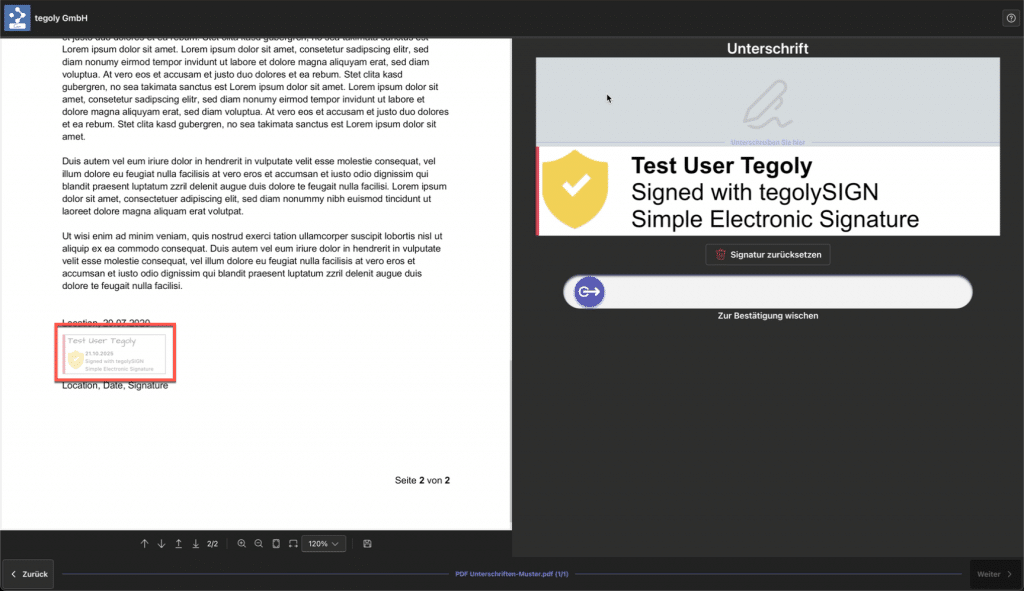
Task: Fit PDF page to viewer width
Action: [x=293, y=544]
